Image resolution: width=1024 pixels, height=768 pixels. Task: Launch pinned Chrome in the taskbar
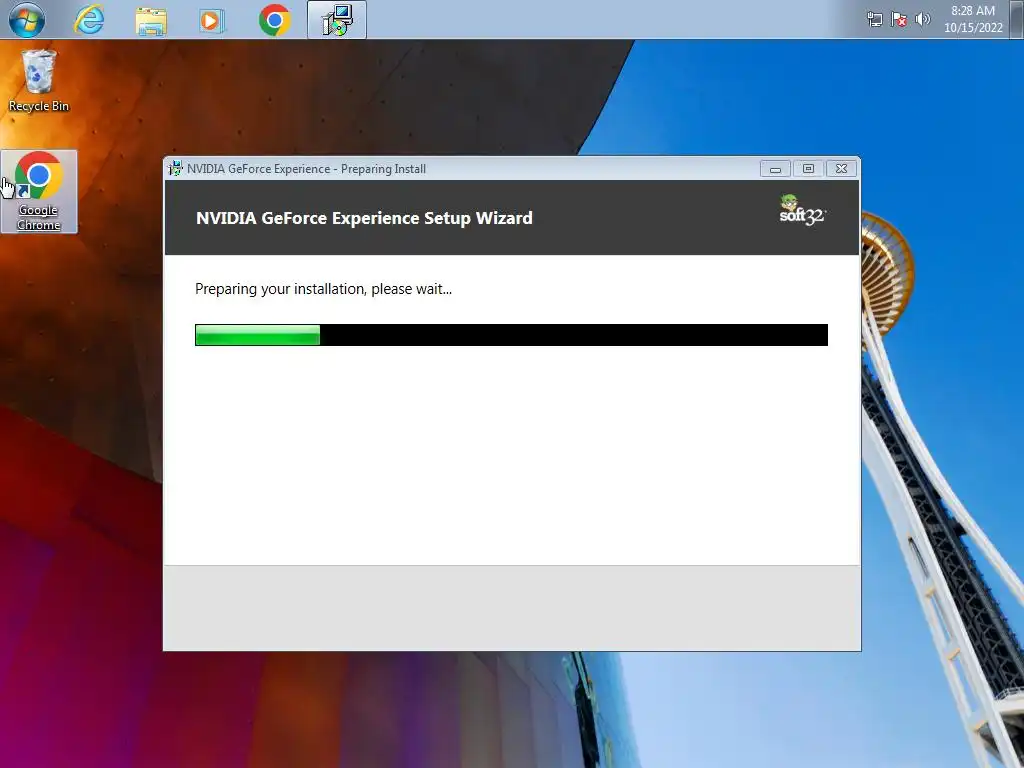pyautogui.click(x=274, y=20)
